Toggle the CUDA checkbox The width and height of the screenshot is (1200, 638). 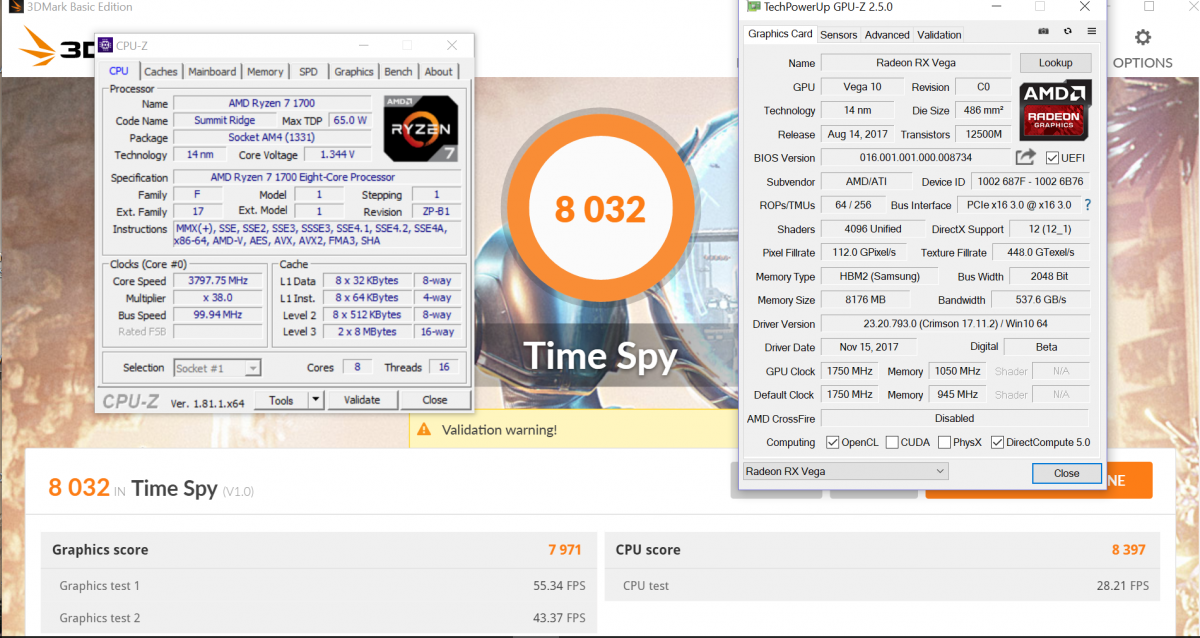click(891, 442)
